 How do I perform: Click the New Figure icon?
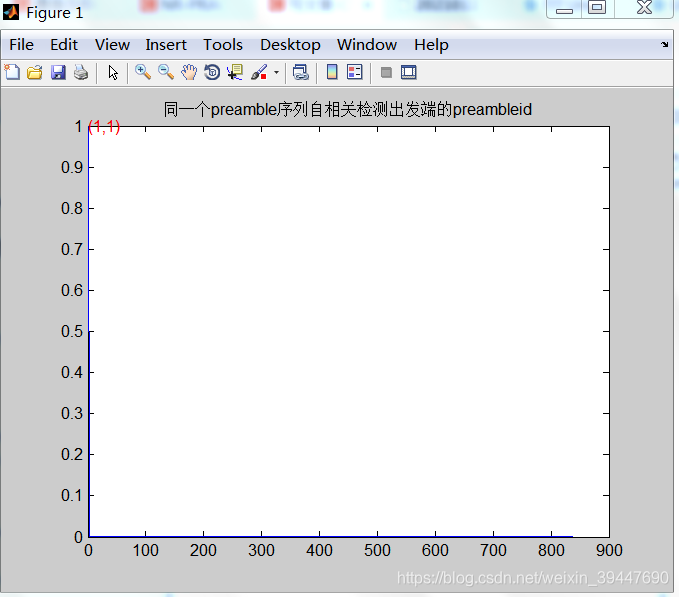pos(12,72)
